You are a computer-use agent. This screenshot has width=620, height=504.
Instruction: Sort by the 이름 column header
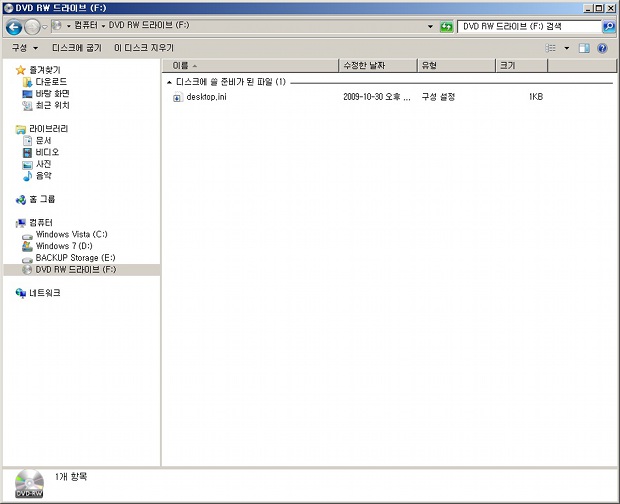pyautogui.click(x=251, y=66)
